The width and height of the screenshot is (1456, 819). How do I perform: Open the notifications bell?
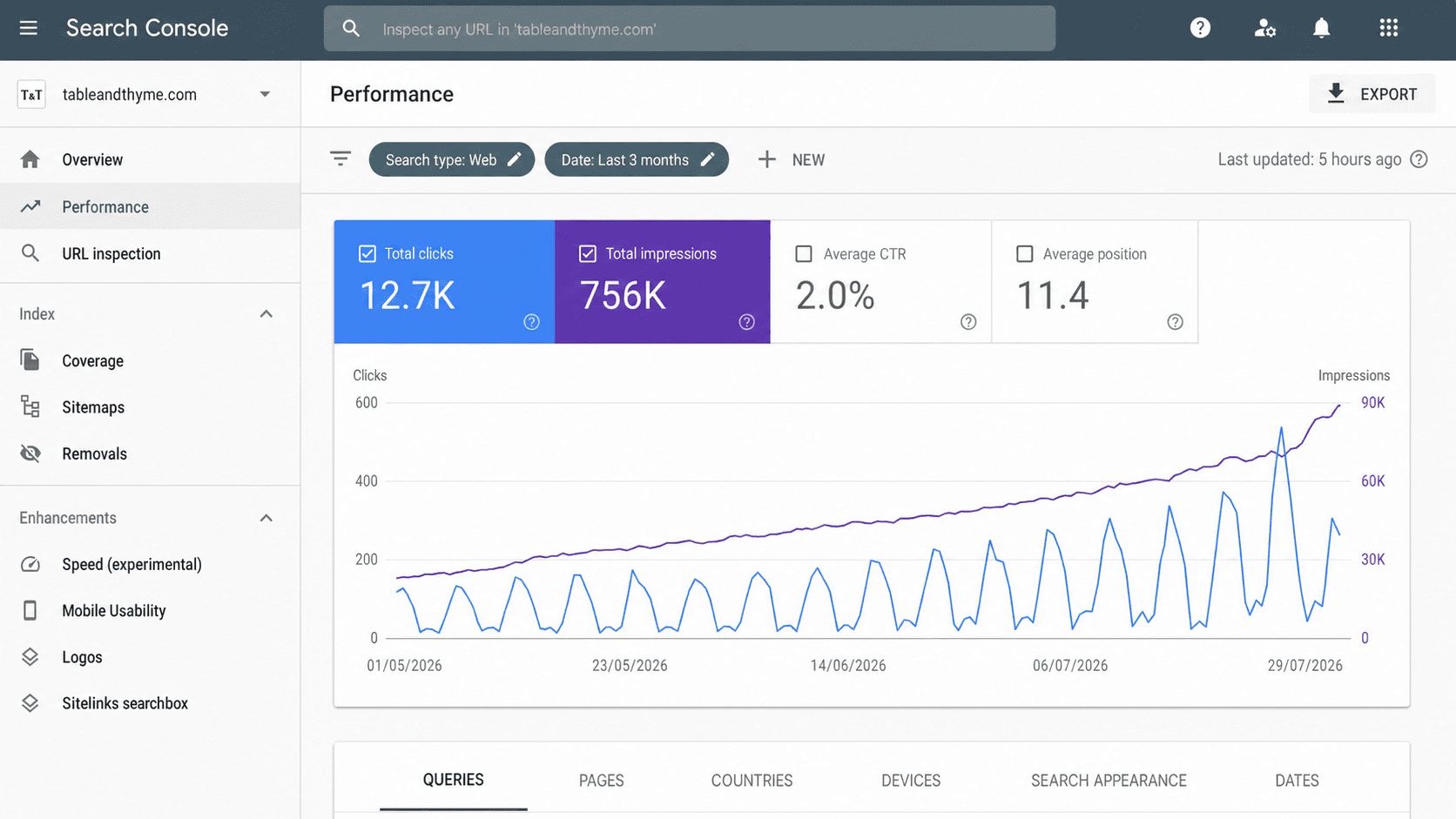point(1321,28)
